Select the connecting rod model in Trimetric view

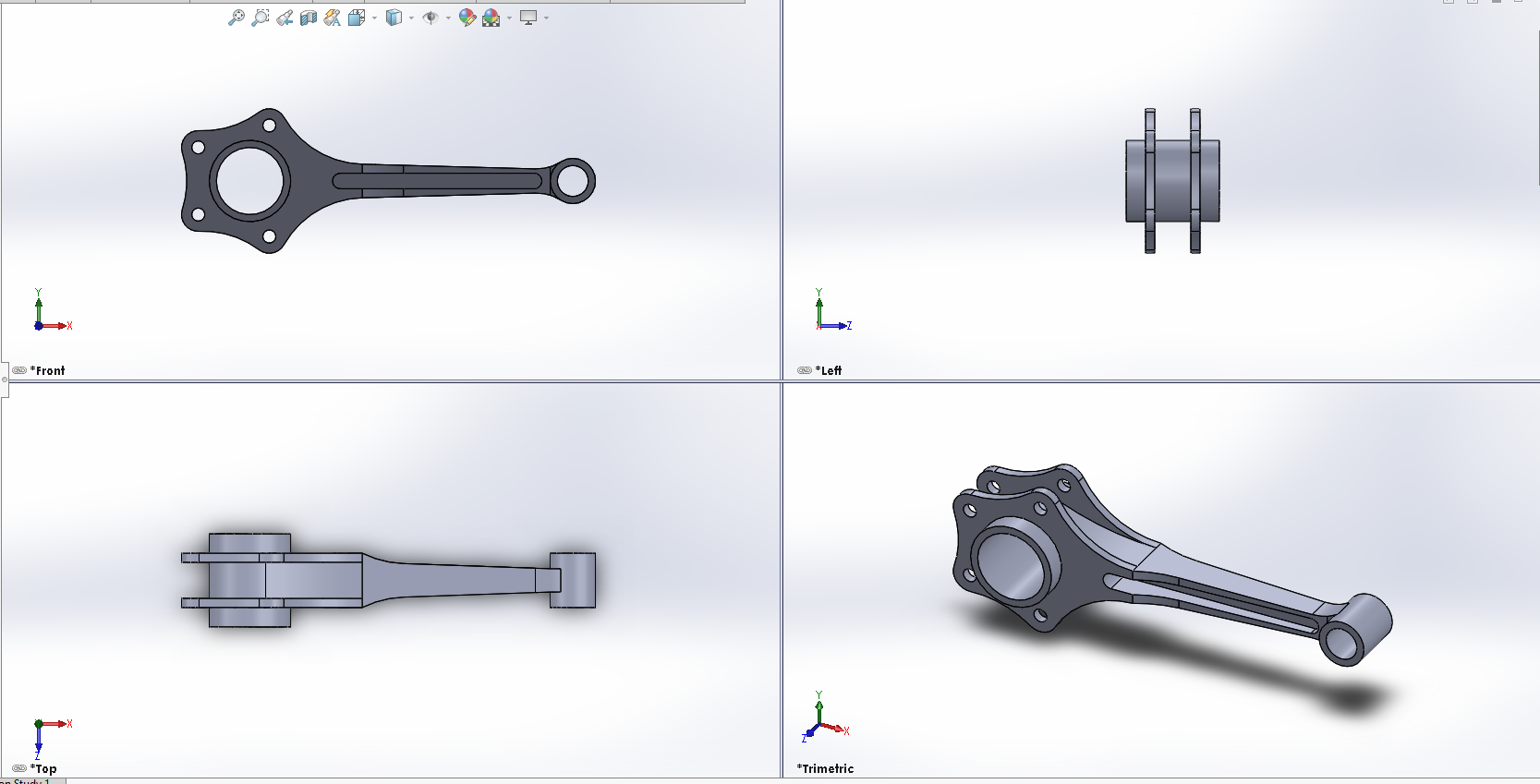point(1171,565)
